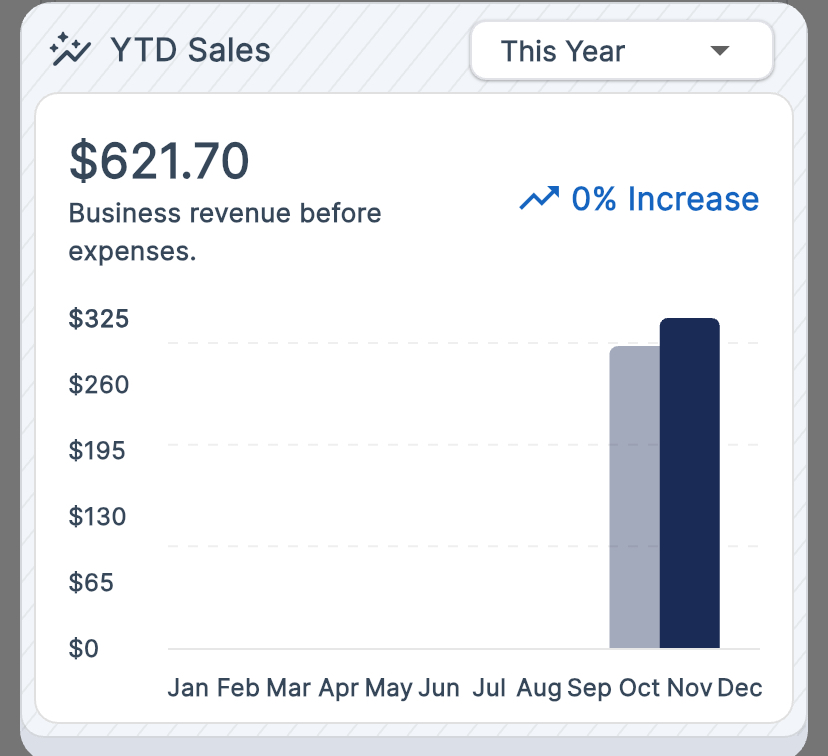Click the Jan month label
This screenshot has height=756, width=828.
188,688
